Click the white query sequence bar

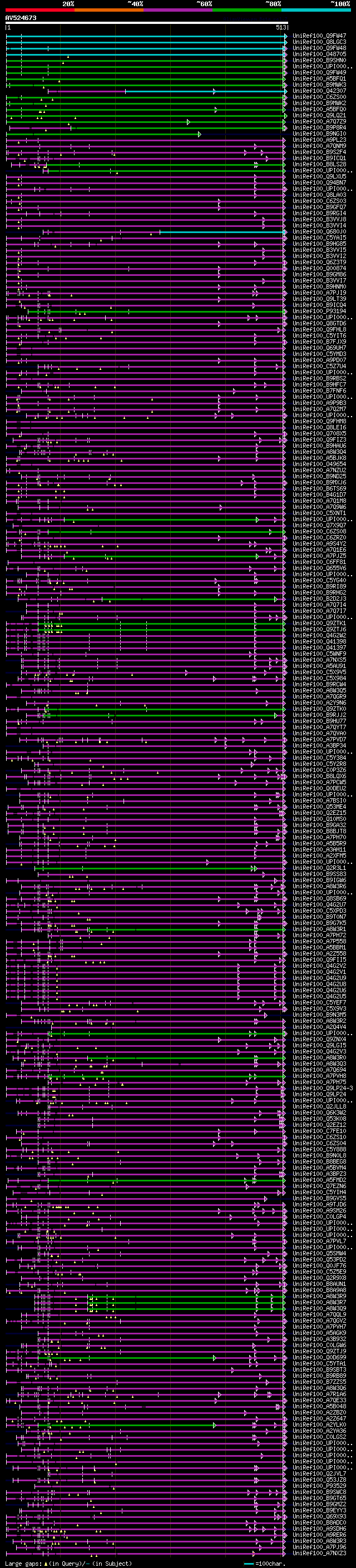pos(147,23)
